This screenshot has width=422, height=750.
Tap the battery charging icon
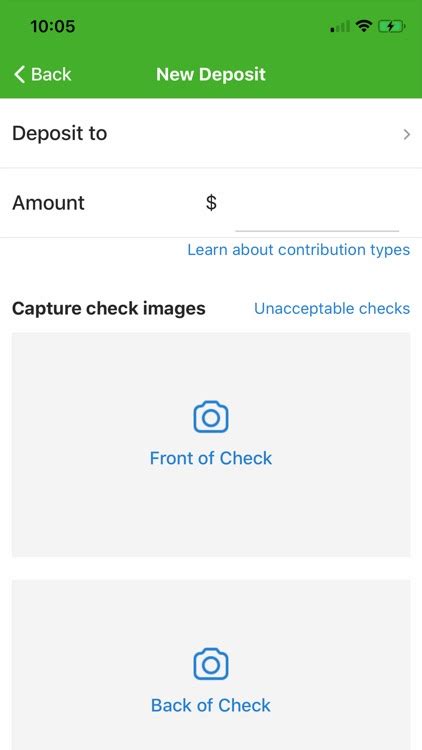392,27
